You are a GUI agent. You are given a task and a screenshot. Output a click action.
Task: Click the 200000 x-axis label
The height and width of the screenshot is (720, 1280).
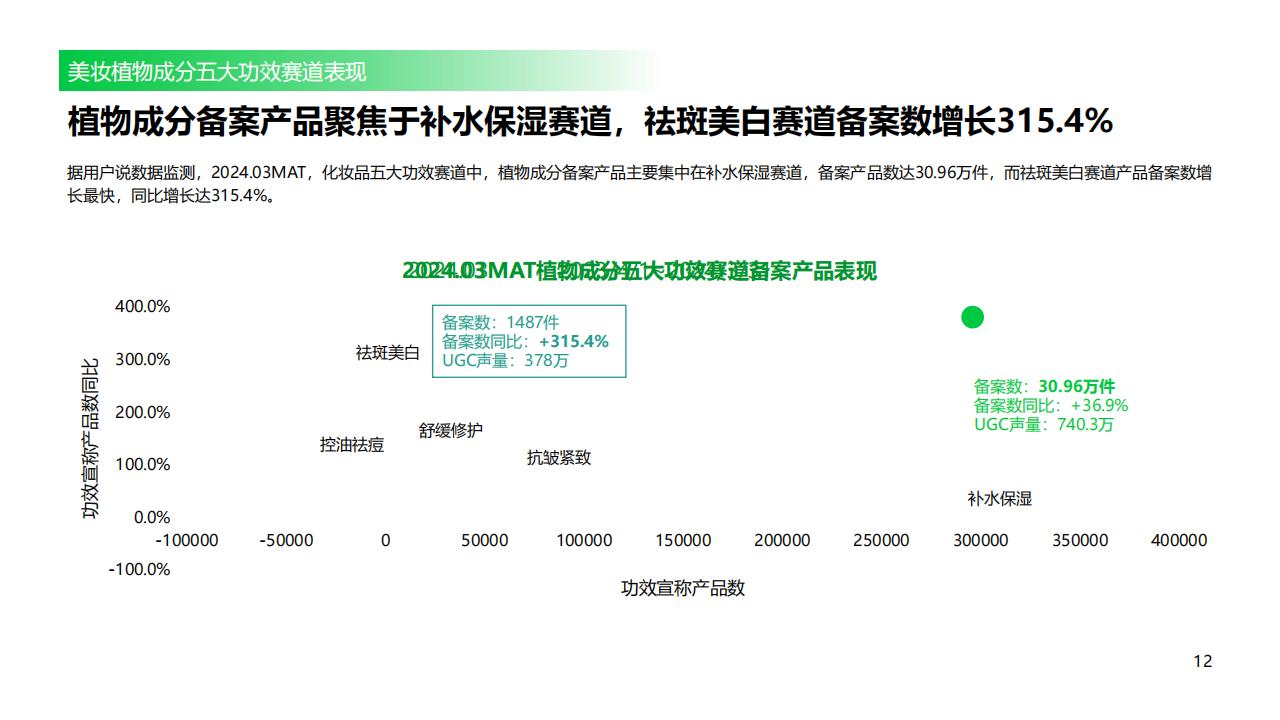point(782,540)
